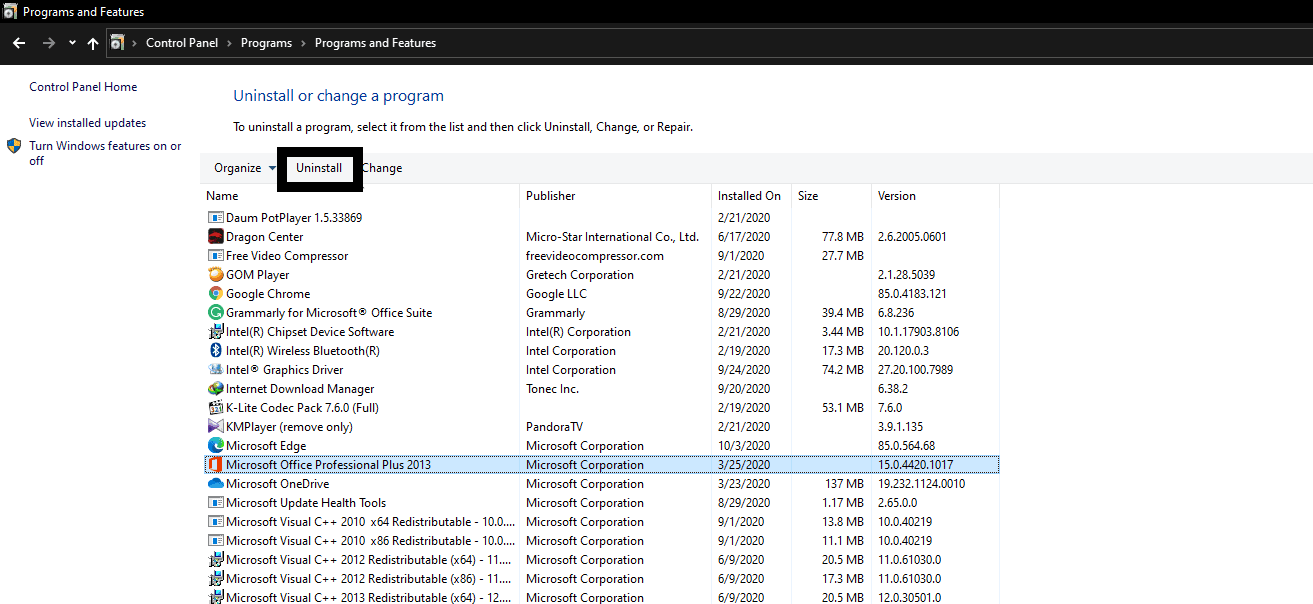Select the Visual C++ 2012 (x64) icon
Screen dimensions: 1313x604
point(215,560)
